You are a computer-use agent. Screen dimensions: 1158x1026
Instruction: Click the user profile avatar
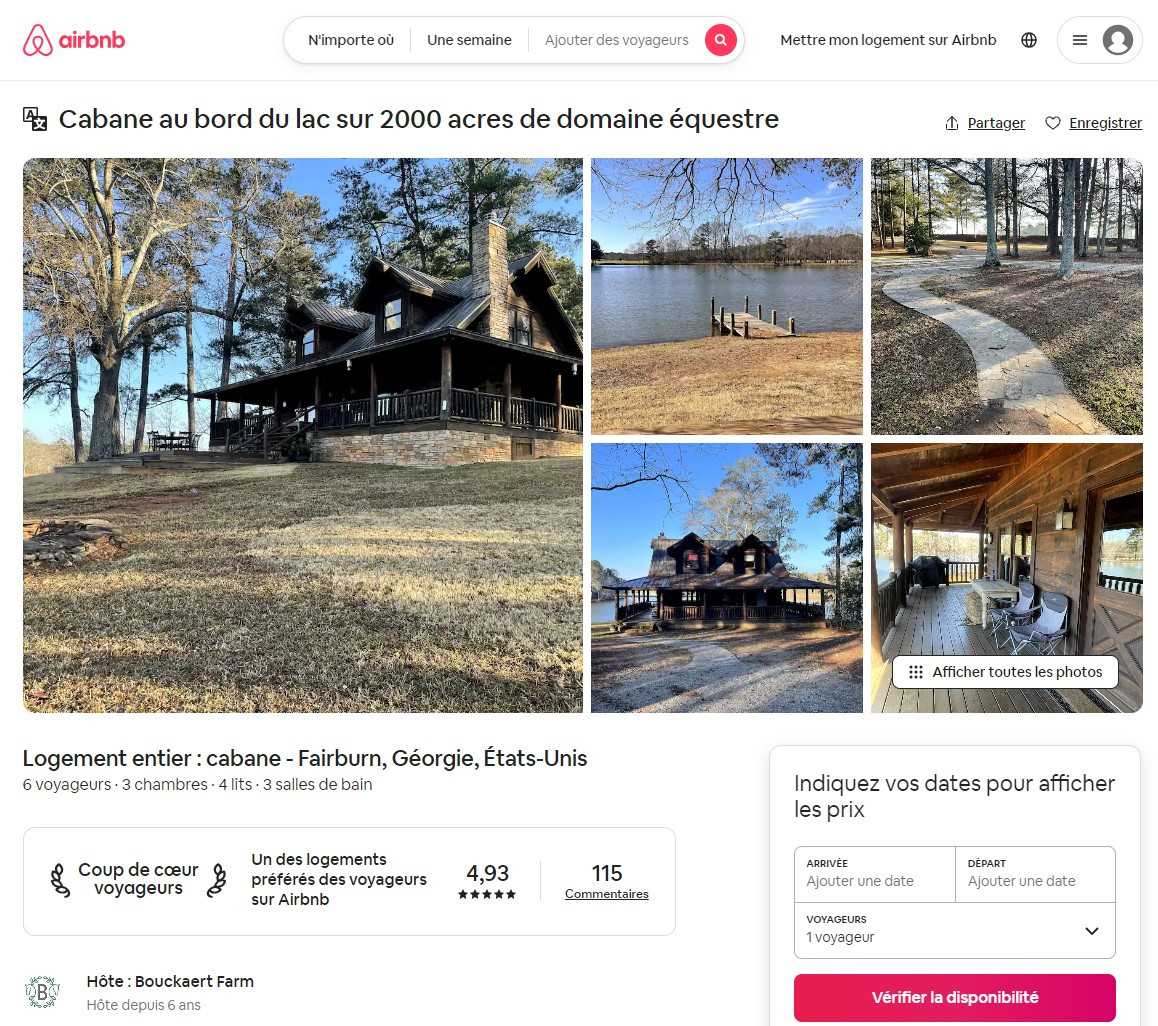pyautogui.click(x=1117, y=40)
